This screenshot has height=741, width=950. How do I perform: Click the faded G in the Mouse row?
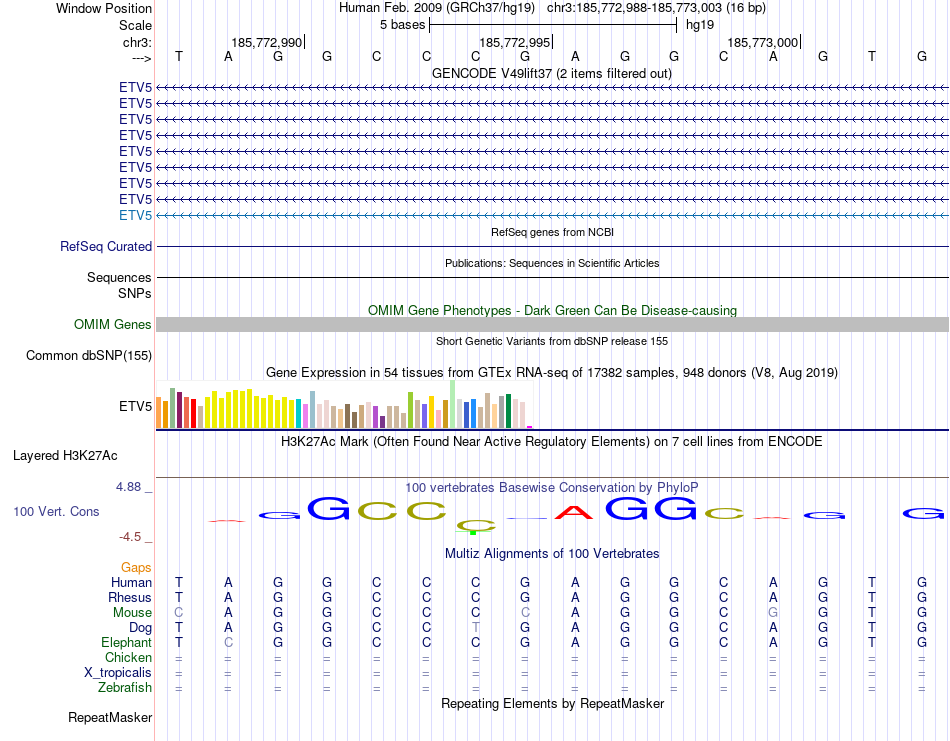[x=773, y=613]
